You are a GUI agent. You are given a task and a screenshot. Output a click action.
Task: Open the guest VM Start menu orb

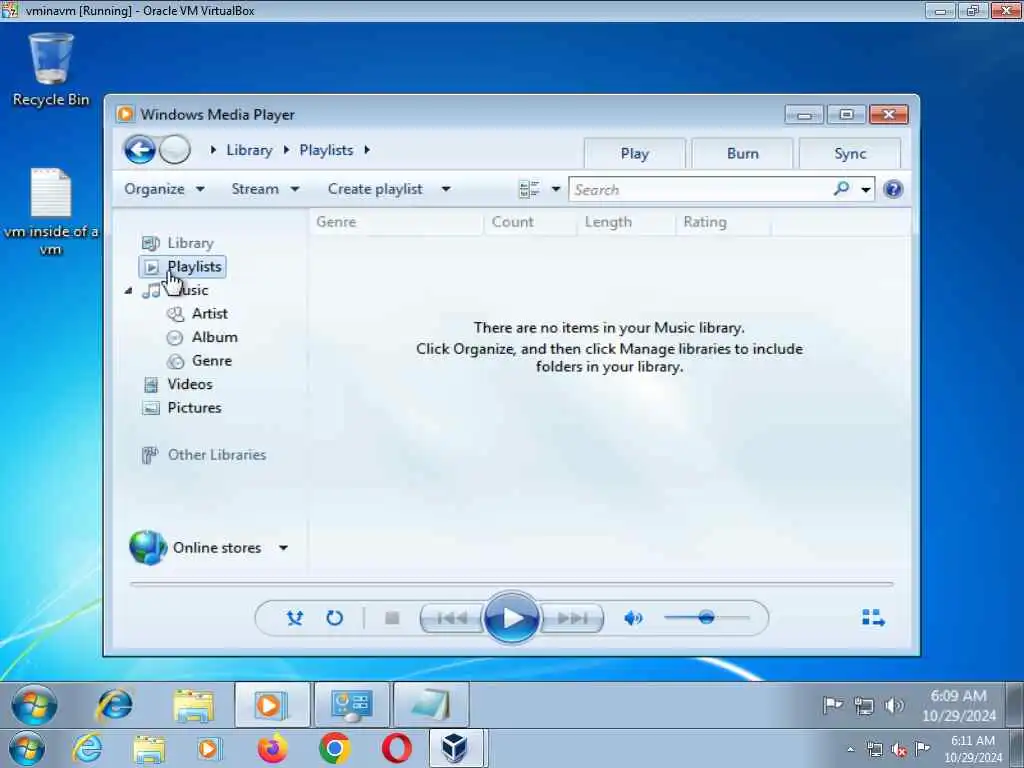click(x=34, y=705)
